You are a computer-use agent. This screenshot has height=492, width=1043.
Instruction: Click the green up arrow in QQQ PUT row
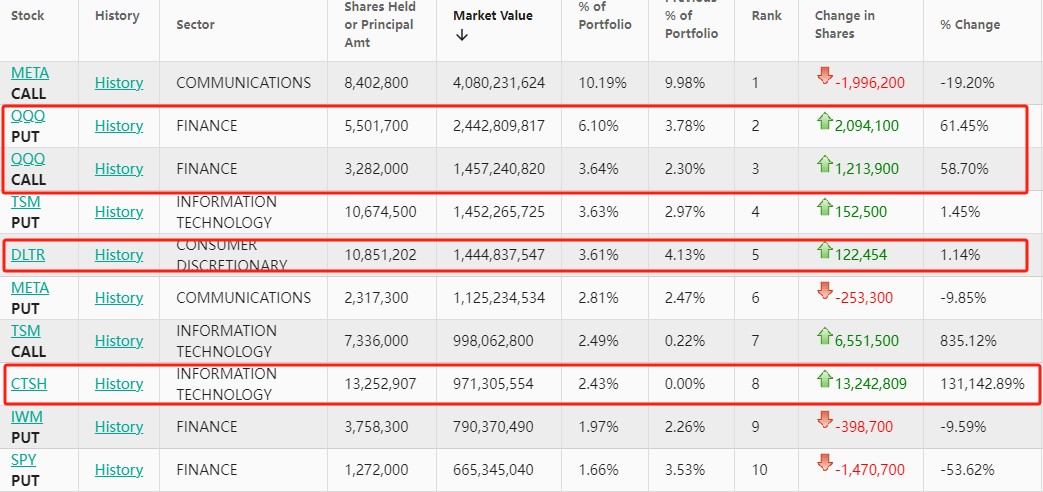[825, 122]
